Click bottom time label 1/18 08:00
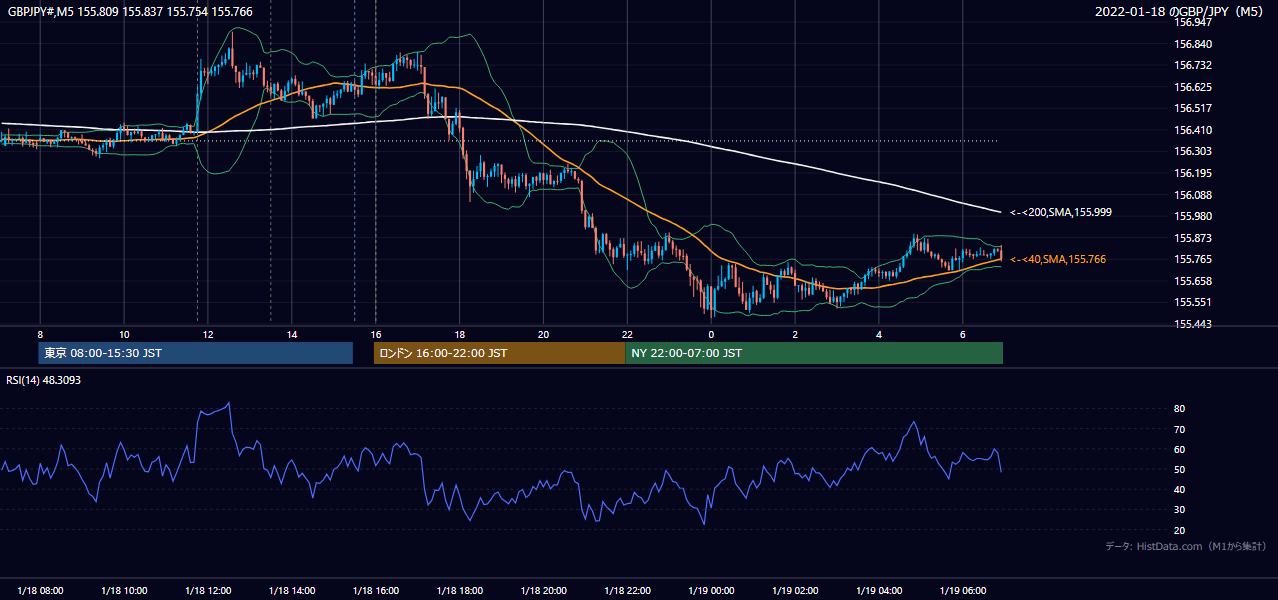Screen dimensions: 1278x600 (x=40, y=590)
